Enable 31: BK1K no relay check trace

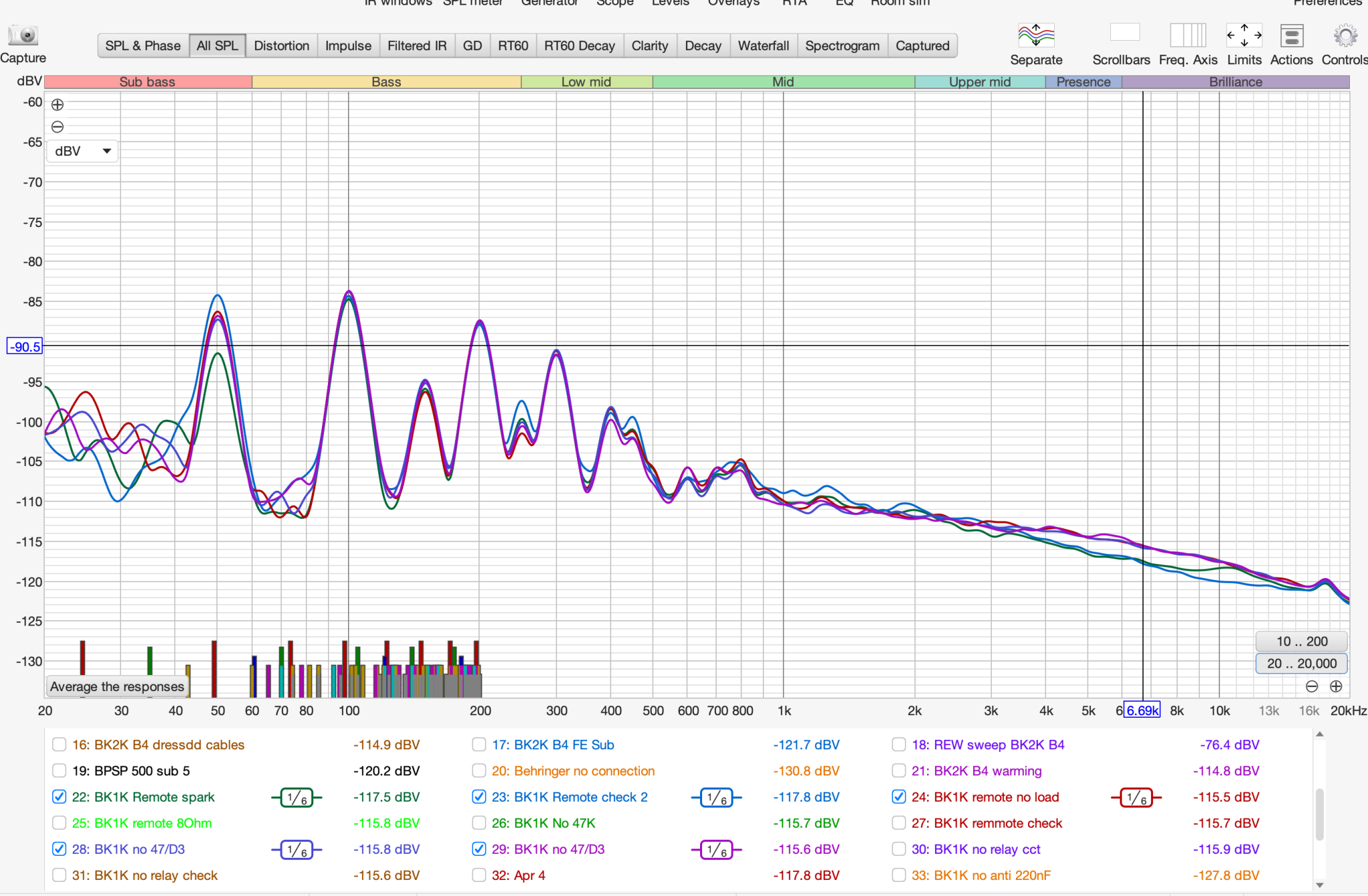click(59, 875)
